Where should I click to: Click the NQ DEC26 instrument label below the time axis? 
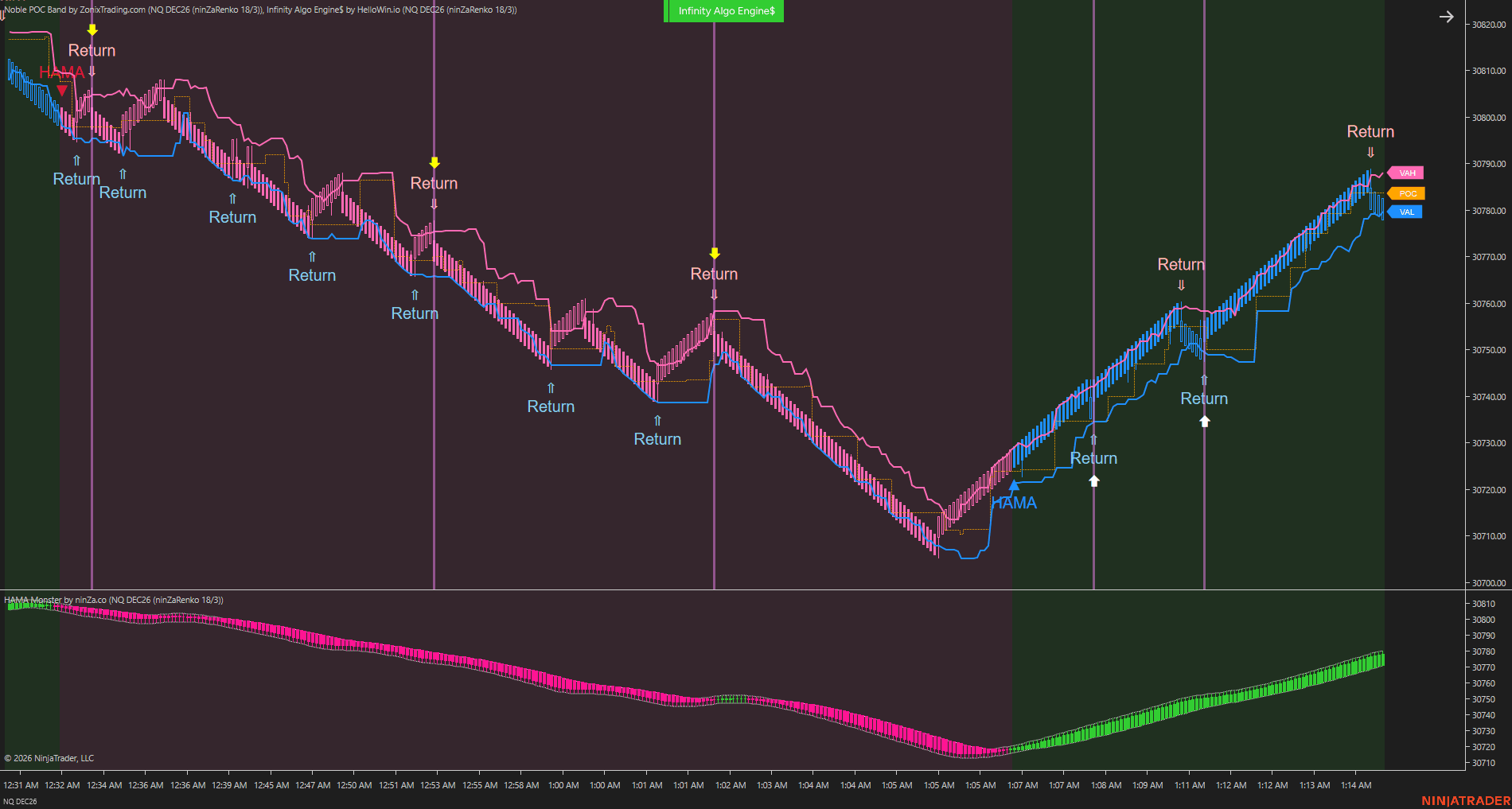[x=20, y=801]
